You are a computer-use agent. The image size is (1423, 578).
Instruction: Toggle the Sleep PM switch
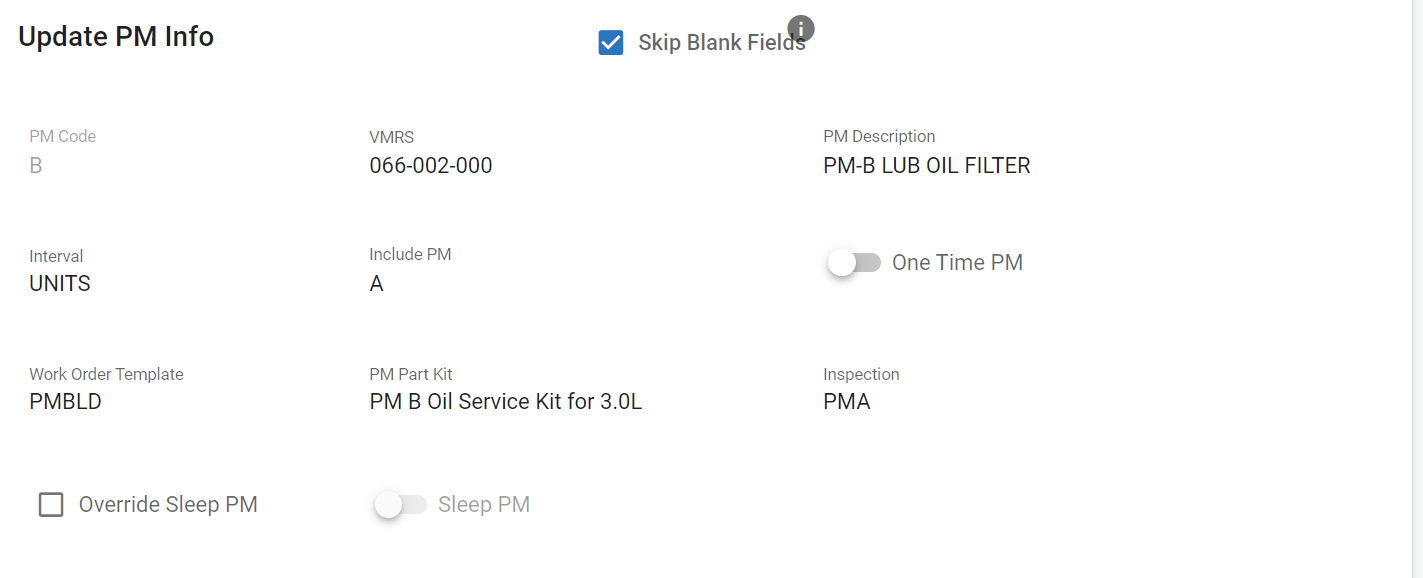400,505
